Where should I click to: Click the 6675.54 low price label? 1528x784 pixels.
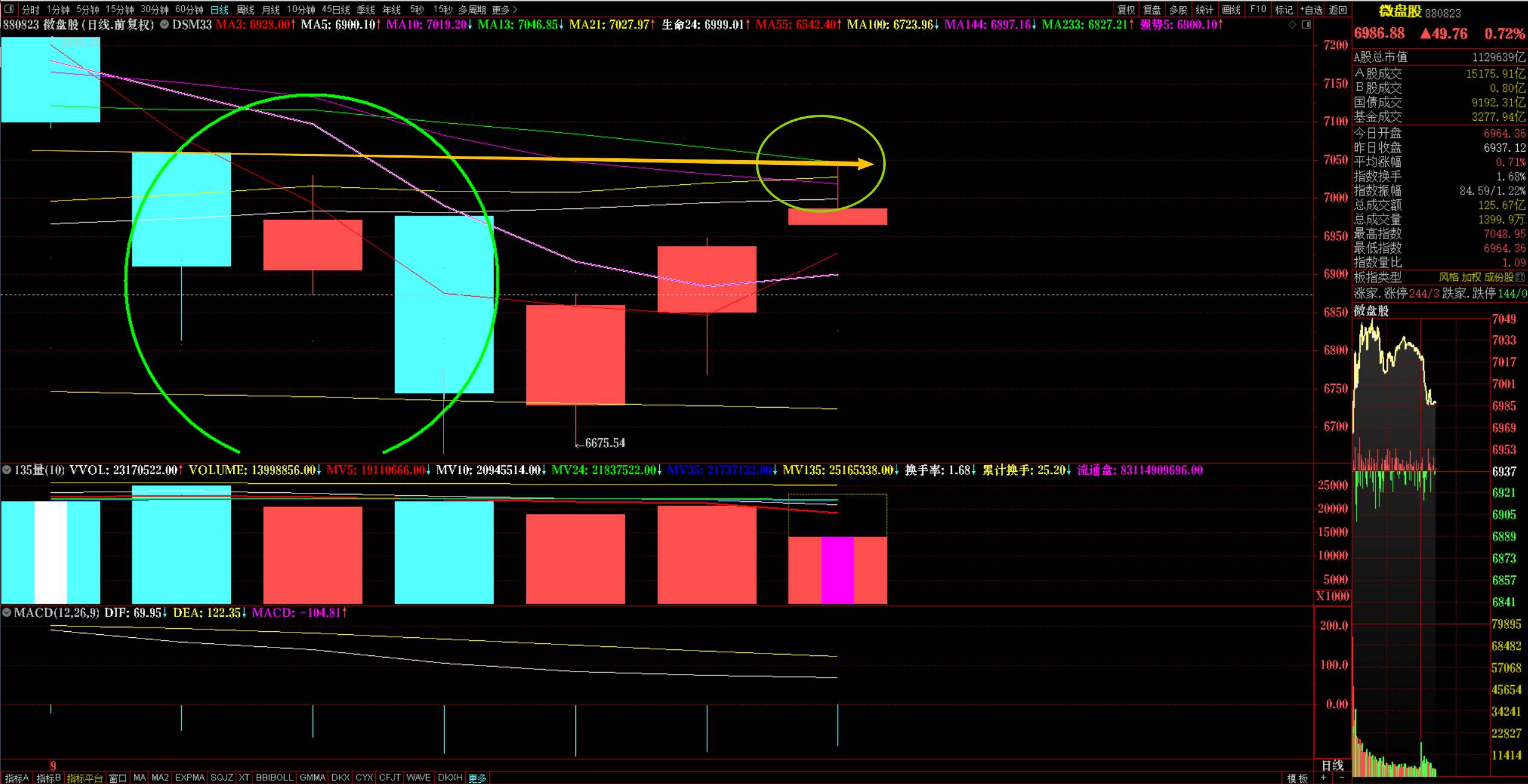(605, 443)
